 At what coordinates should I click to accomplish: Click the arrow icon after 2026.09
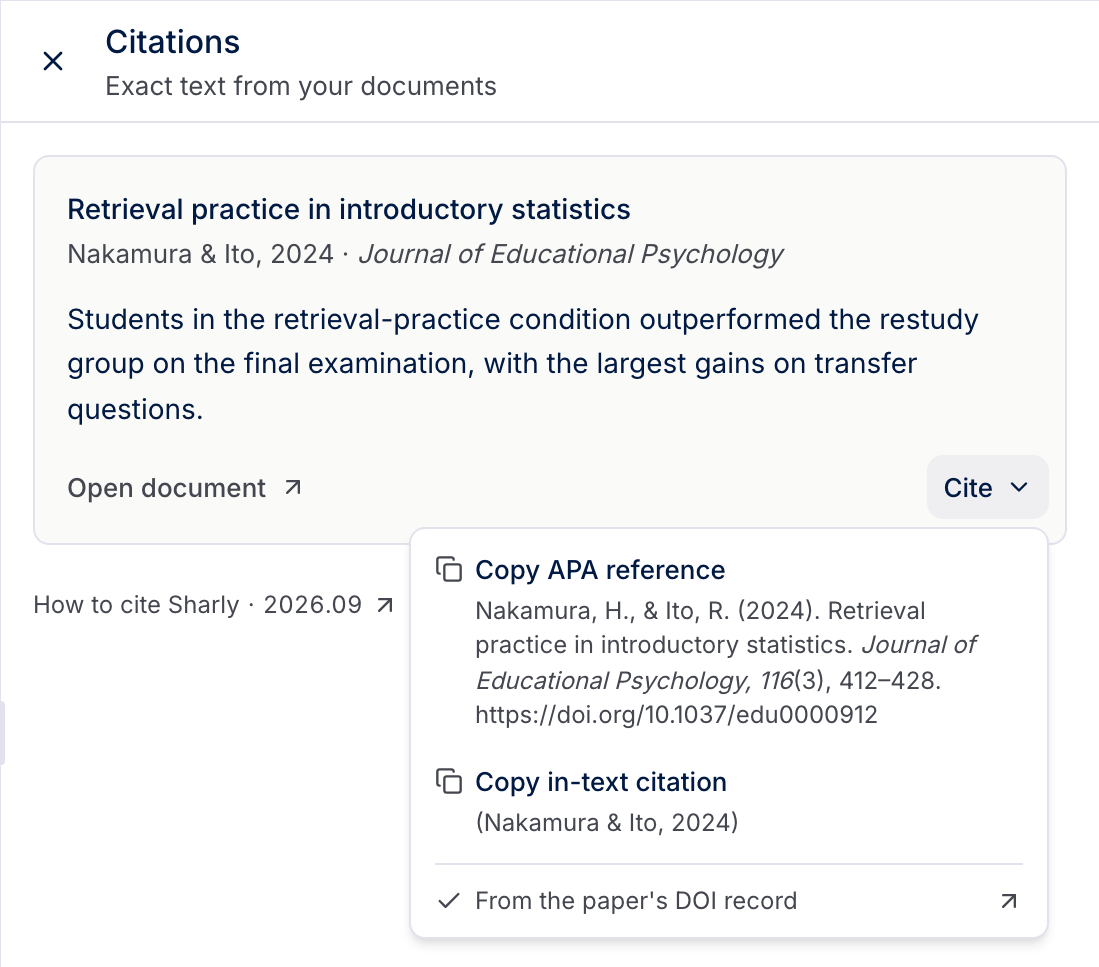coord(385,605)
